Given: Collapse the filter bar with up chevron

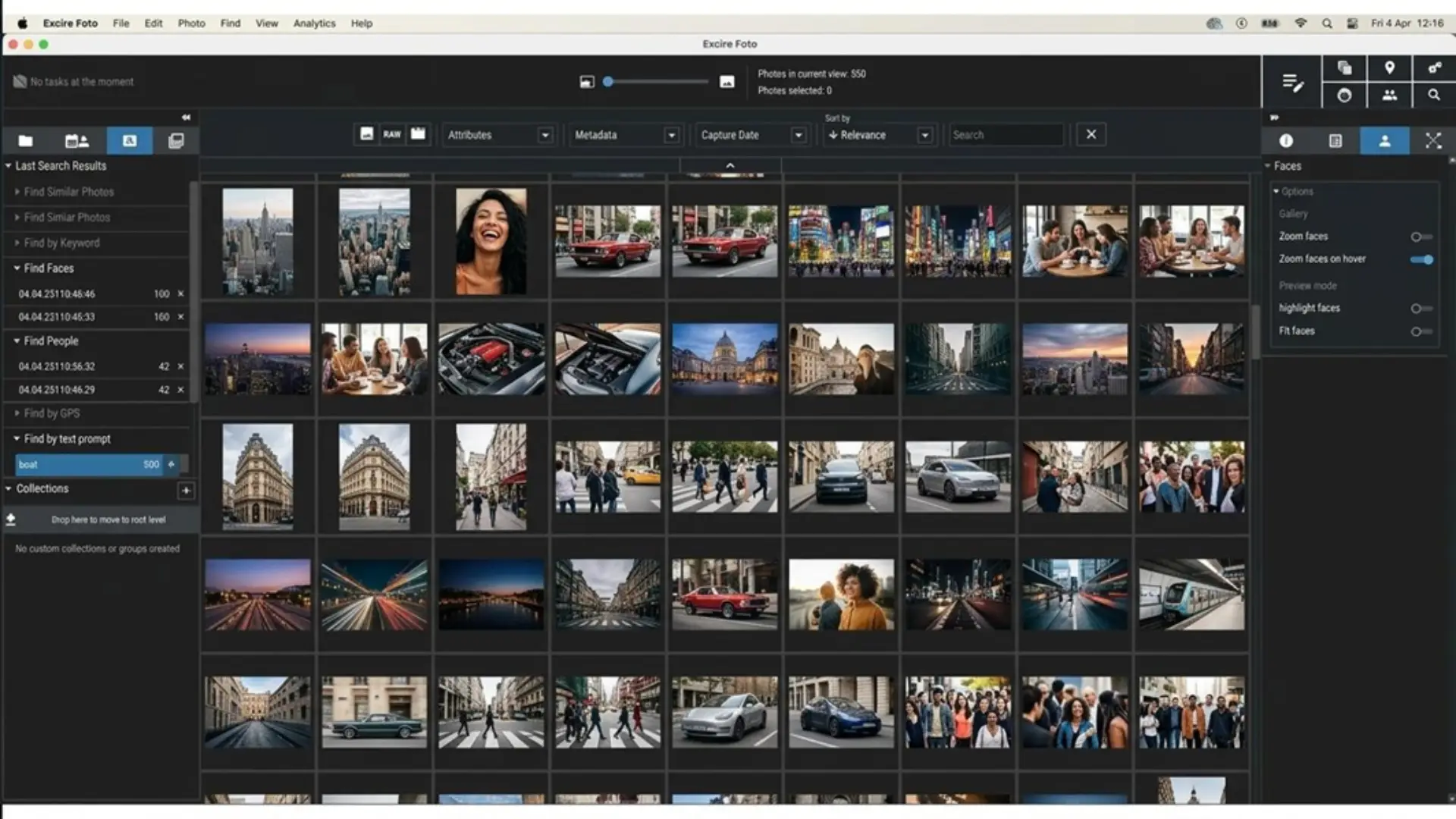Looking at the screenshot, I should point(730,165).
